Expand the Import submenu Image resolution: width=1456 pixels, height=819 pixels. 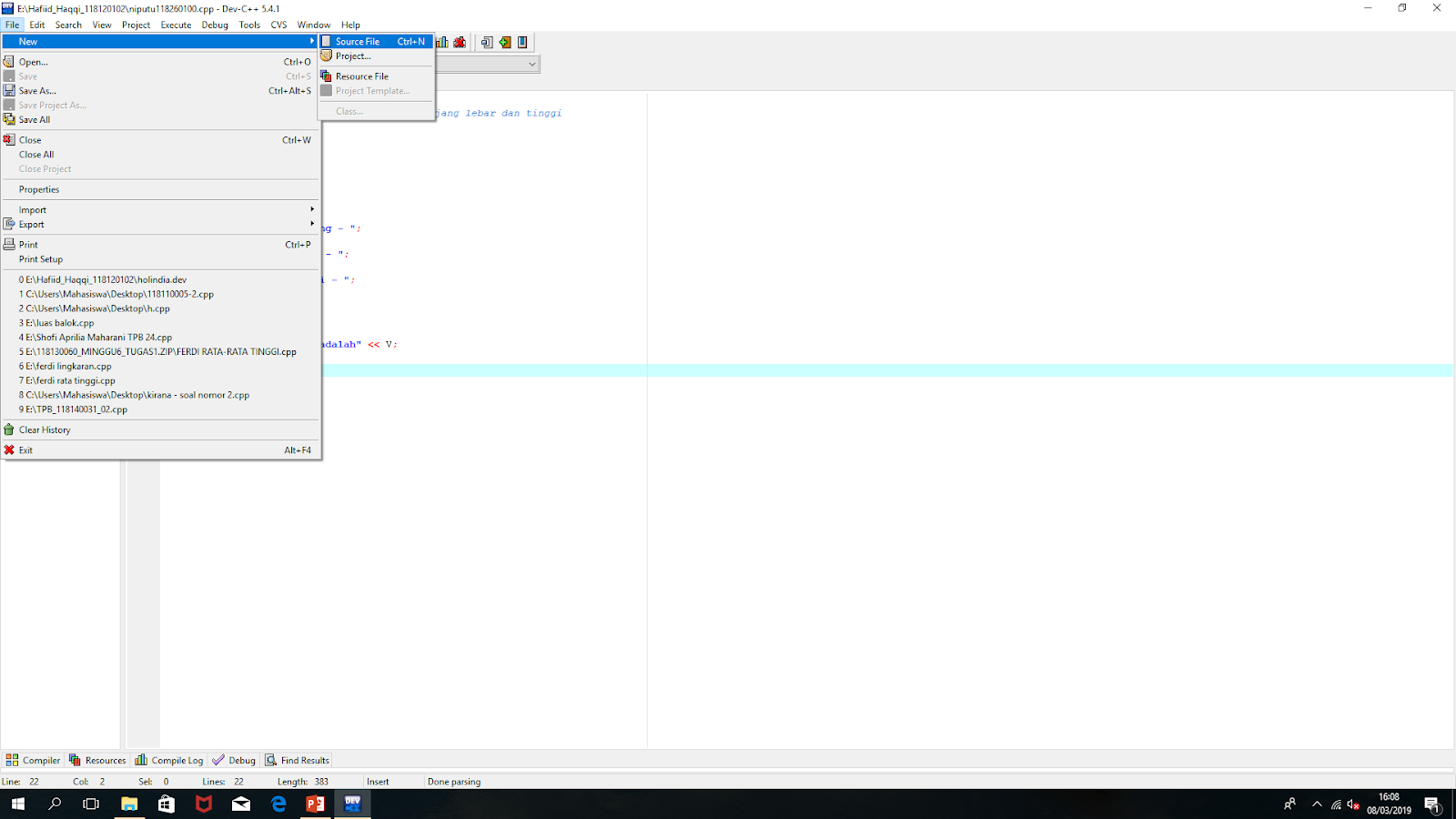pos(160,210)
